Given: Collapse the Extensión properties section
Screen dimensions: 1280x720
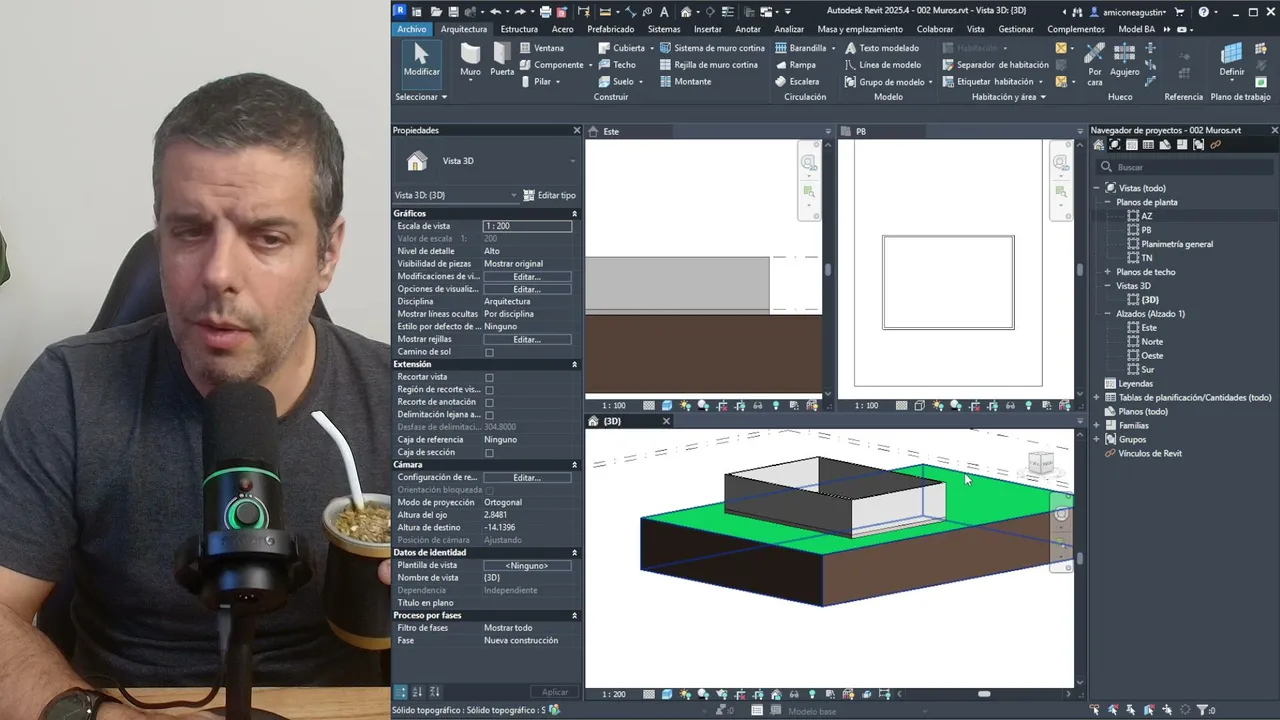Looking at the screenshot, I should point(574,364).
